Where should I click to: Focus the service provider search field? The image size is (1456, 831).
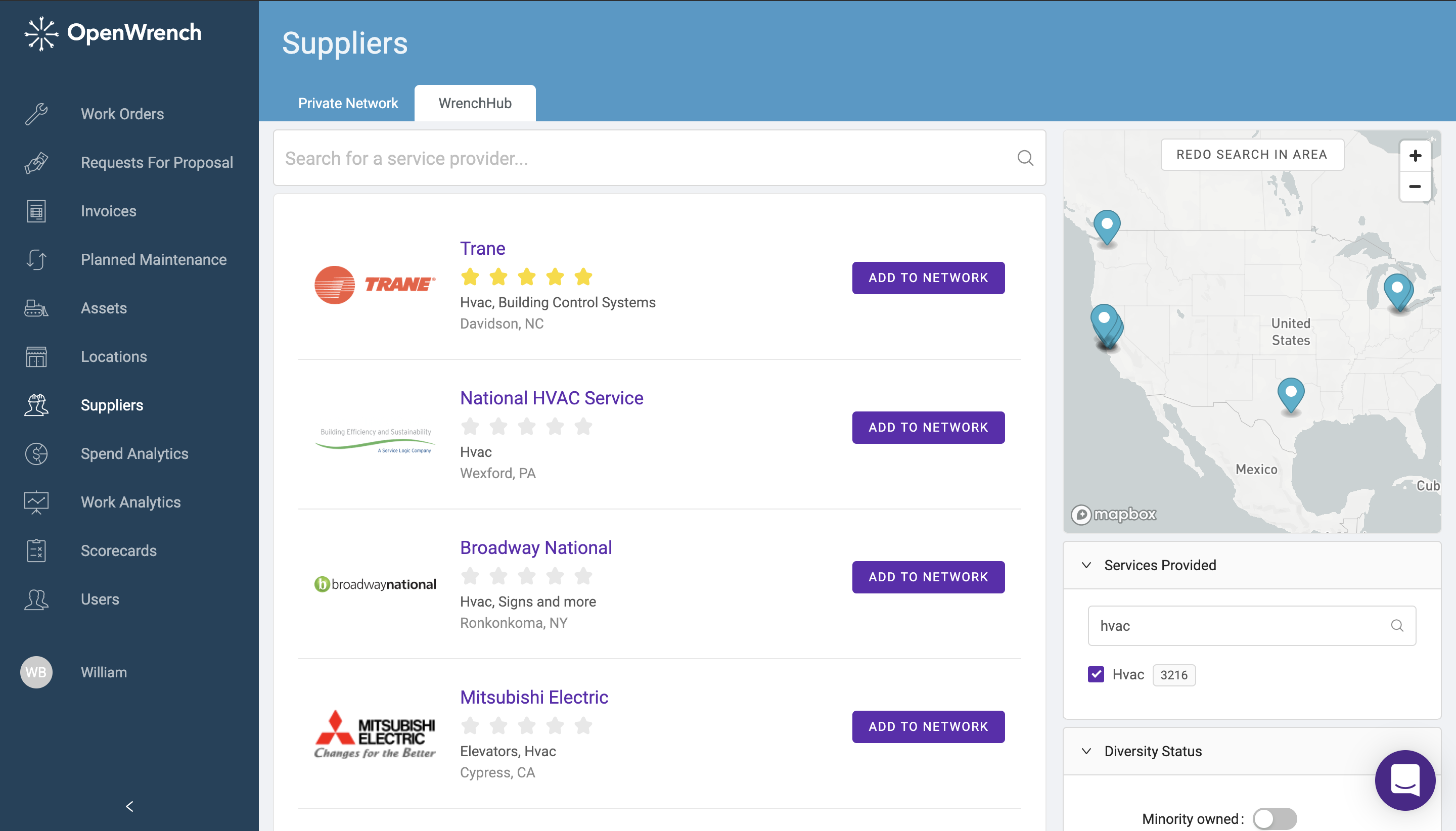645,158
